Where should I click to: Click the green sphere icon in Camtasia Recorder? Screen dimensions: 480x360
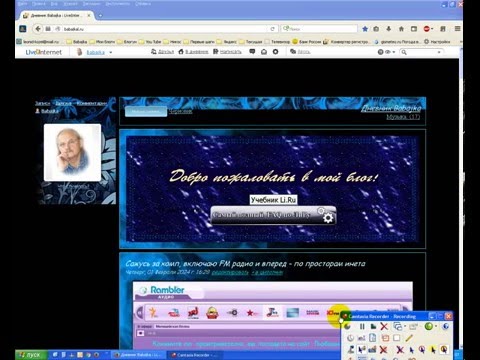click(428, 326)
